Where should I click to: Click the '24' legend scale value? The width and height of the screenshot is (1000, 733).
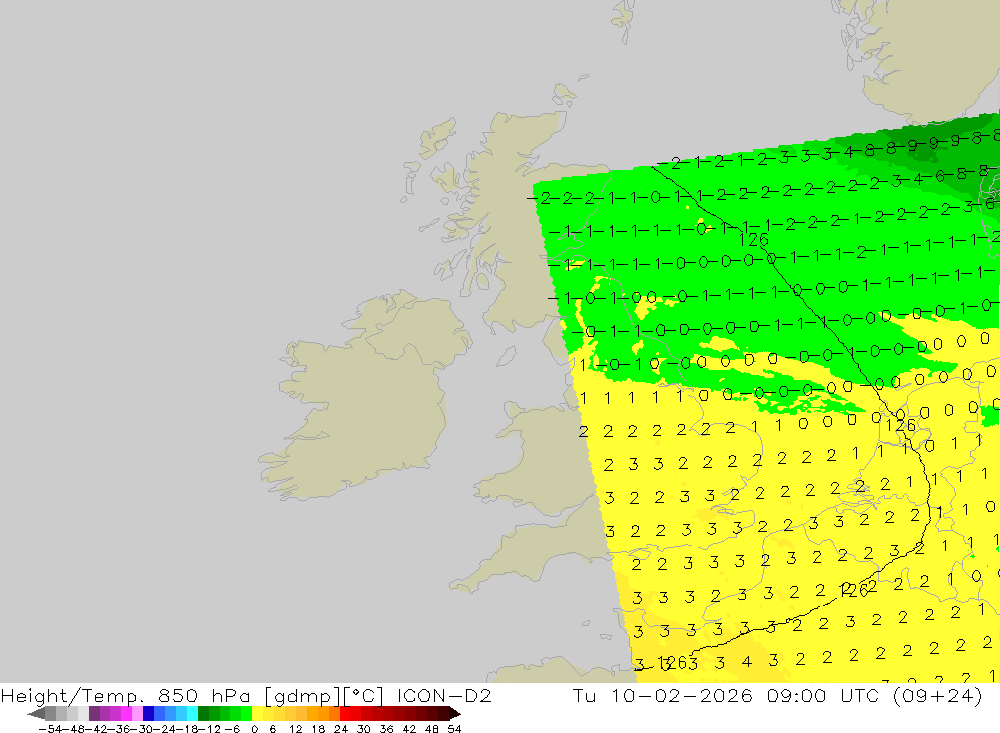(341, 729)
